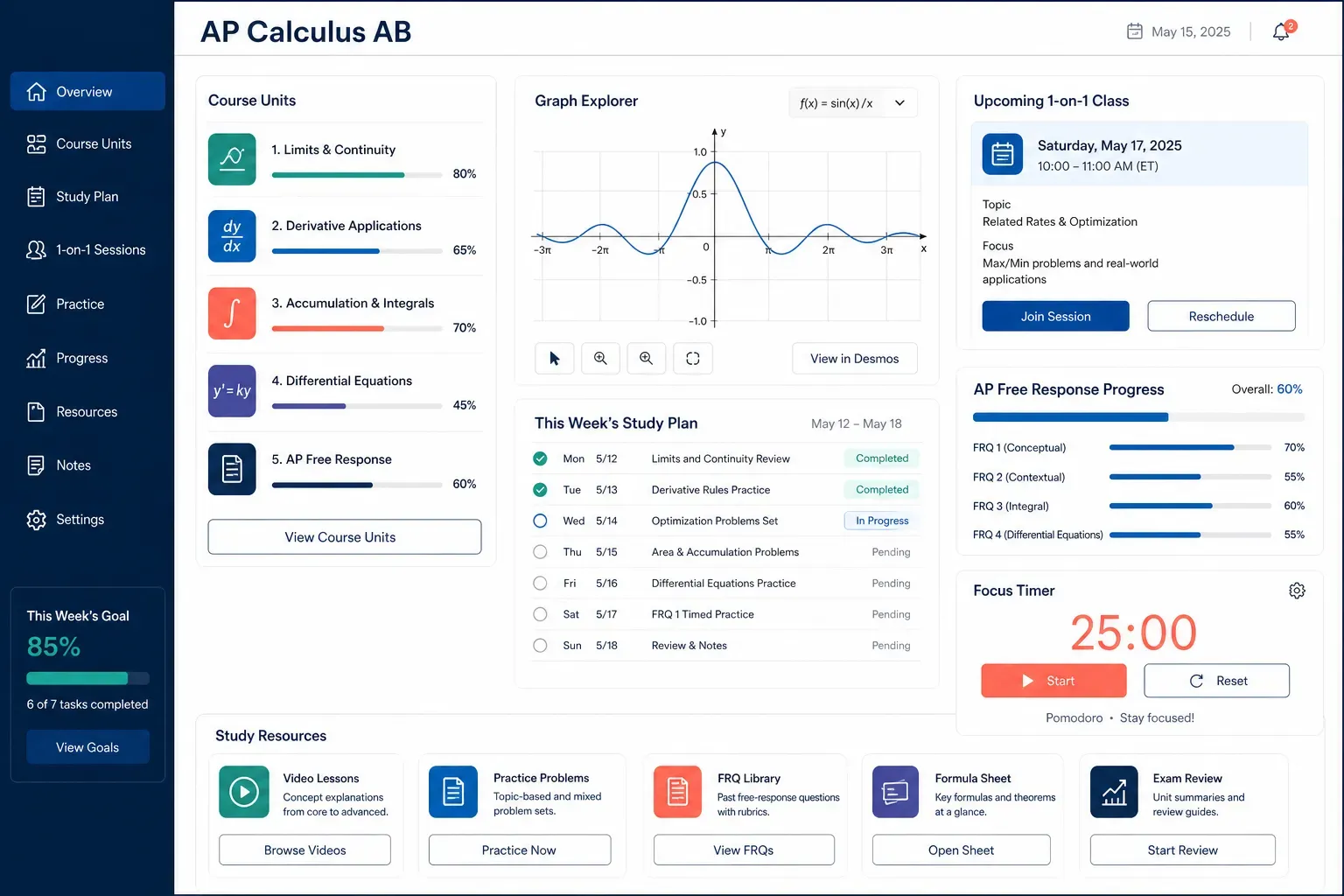Click the Formula Sheet purple icon
Screen dimensions: 1344x896
click(895, 792)
